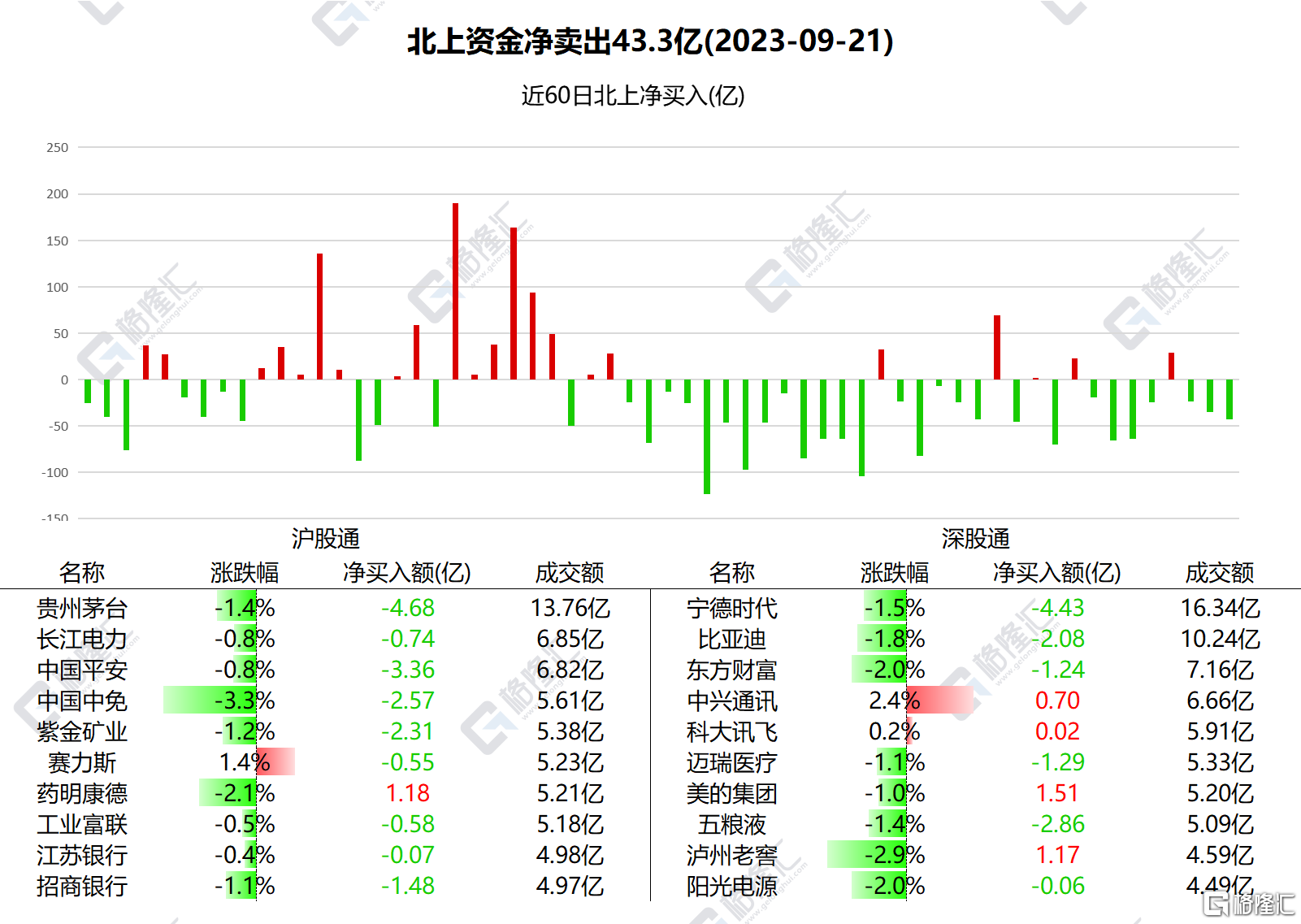
Task: Click subtitle 近60日北上净买入(亿)
Action: tap(632, 96)
